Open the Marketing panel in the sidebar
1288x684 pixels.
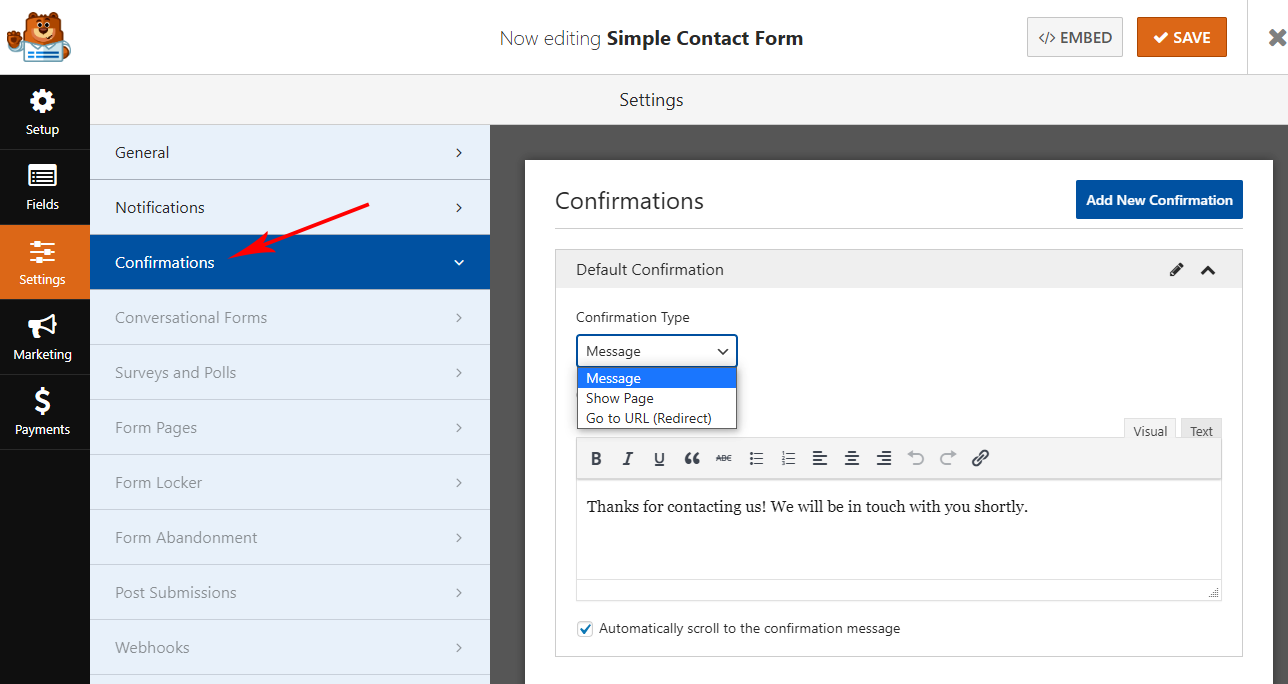tap(42, 337)
